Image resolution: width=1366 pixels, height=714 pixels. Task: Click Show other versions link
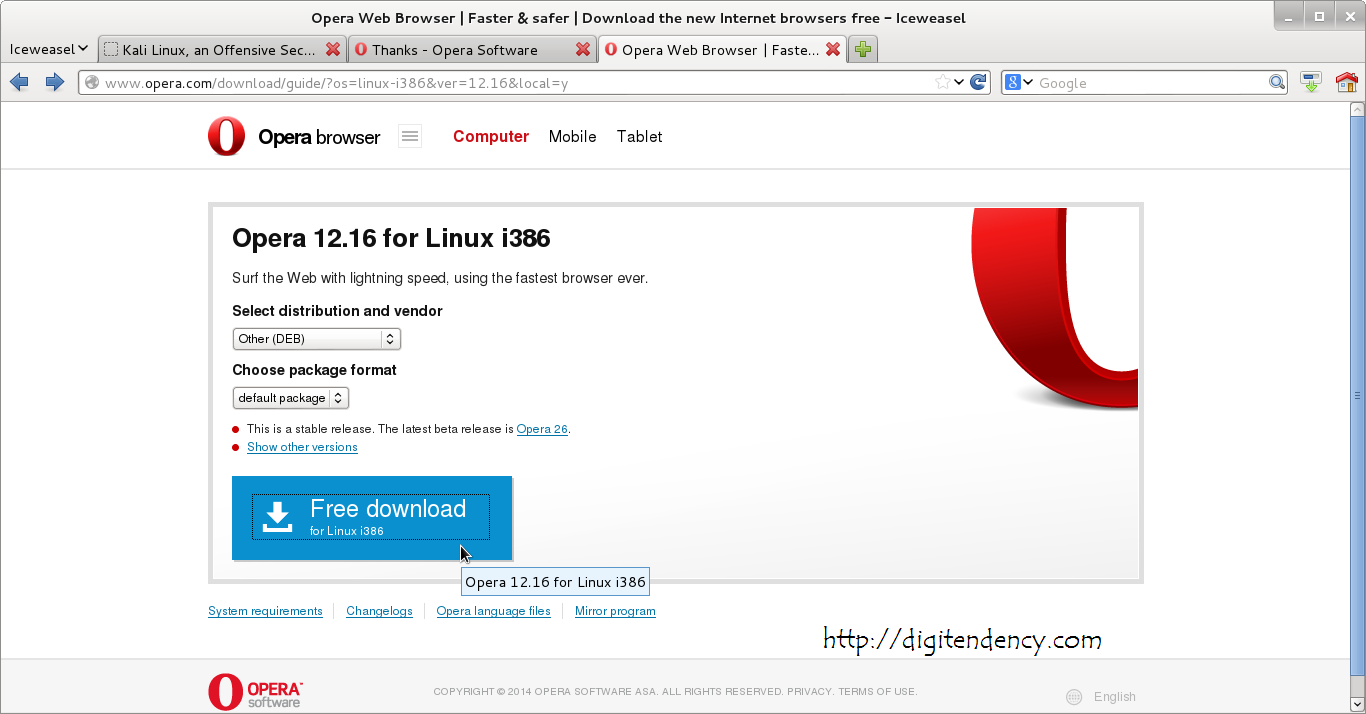302,447
